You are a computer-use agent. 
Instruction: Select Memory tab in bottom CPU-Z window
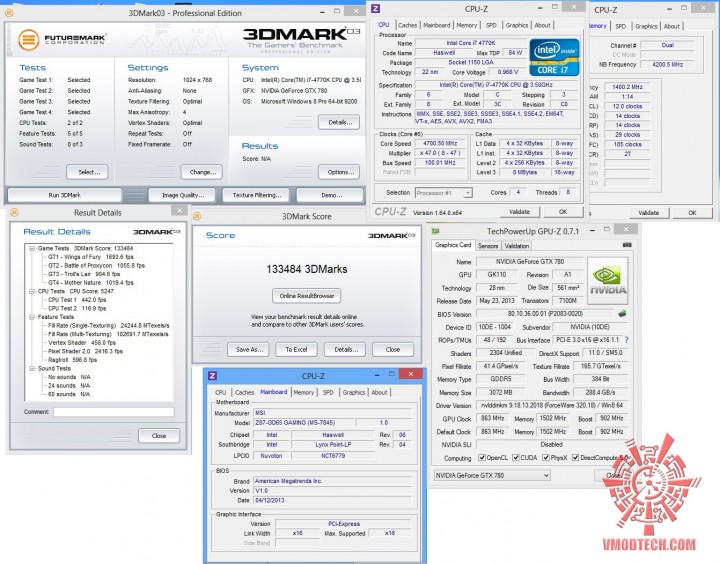tap(304, 392)
